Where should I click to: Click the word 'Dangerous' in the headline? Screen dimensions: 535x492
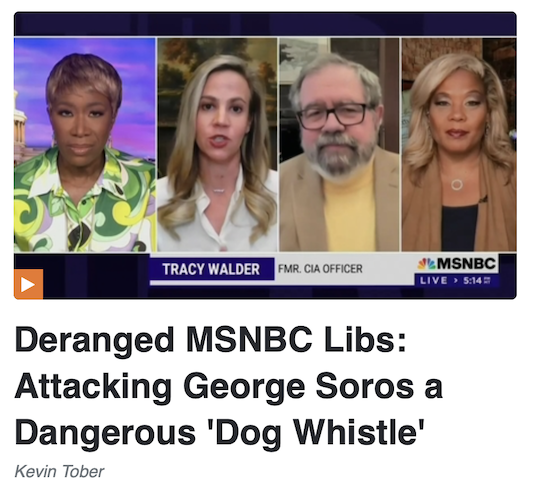point(105,432)
